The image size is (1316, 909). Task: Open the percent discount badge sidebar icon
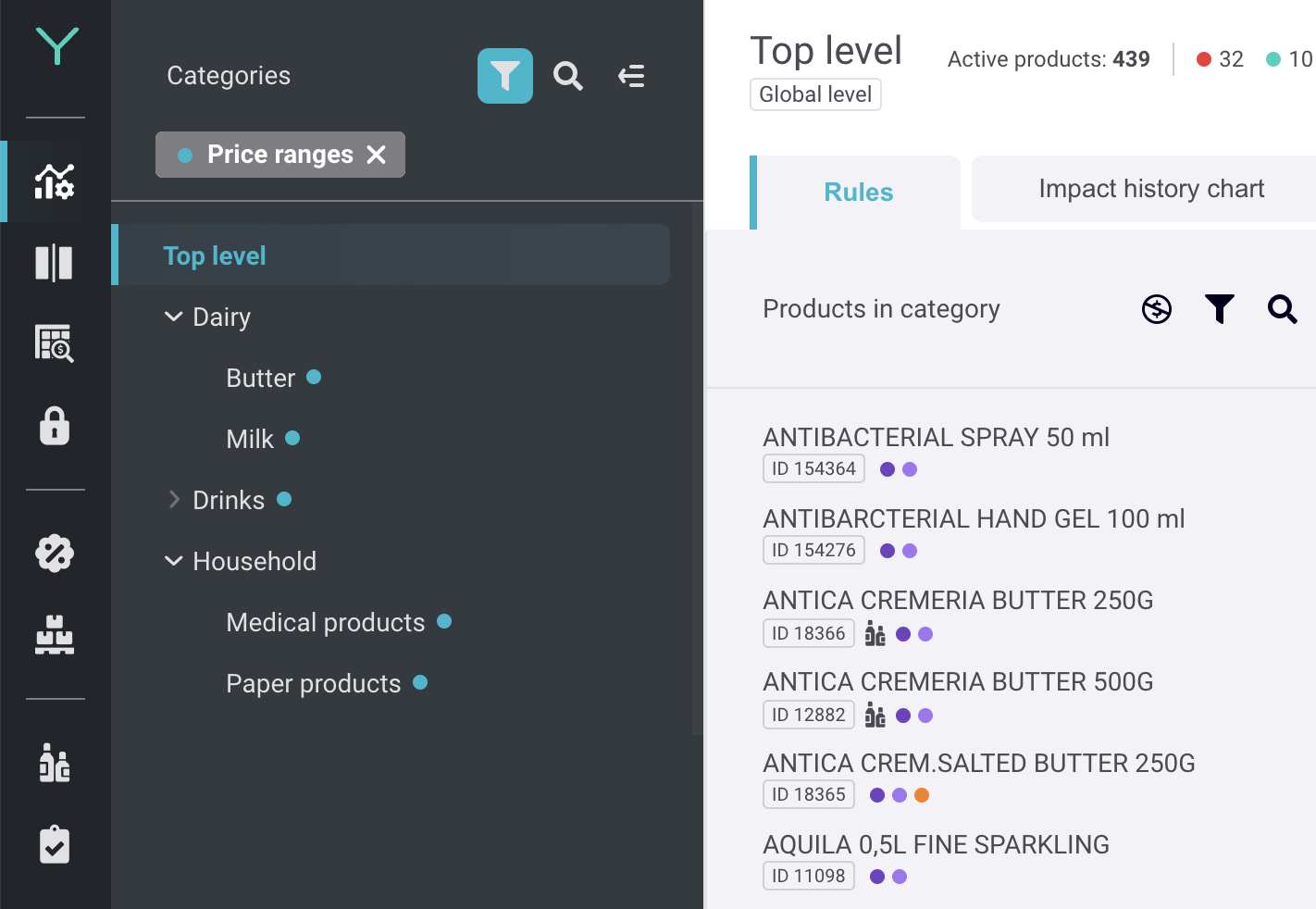coord(55,554)
